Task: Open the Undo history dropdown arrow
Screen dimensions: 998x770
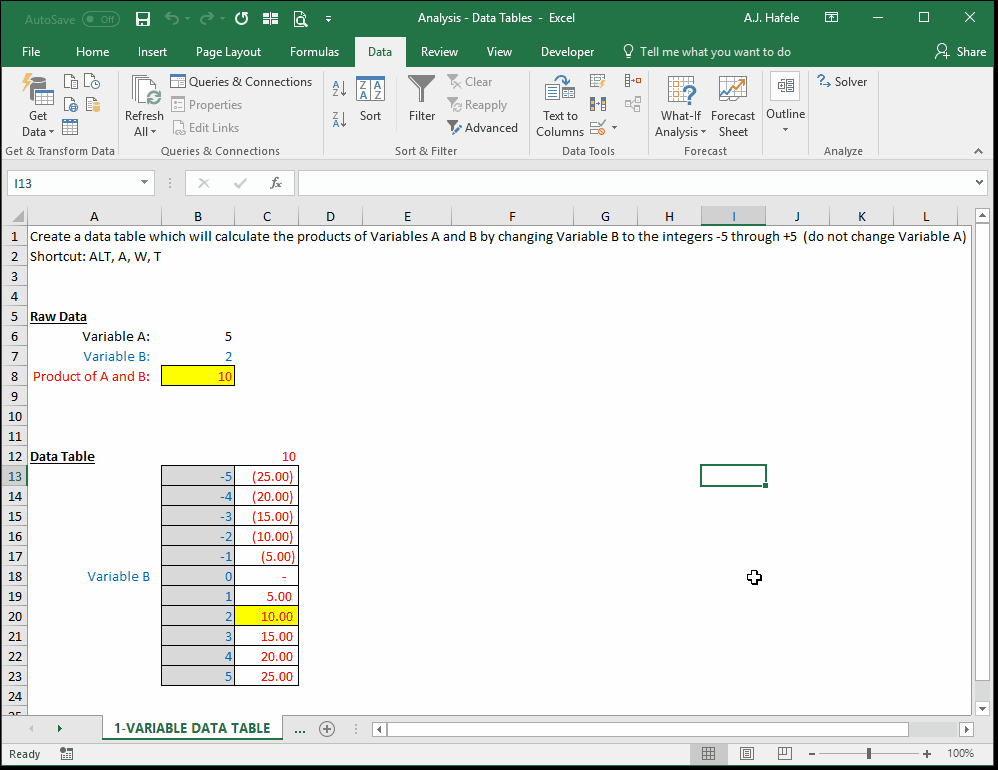Action: pyautogui.click(x=188, y=19)
